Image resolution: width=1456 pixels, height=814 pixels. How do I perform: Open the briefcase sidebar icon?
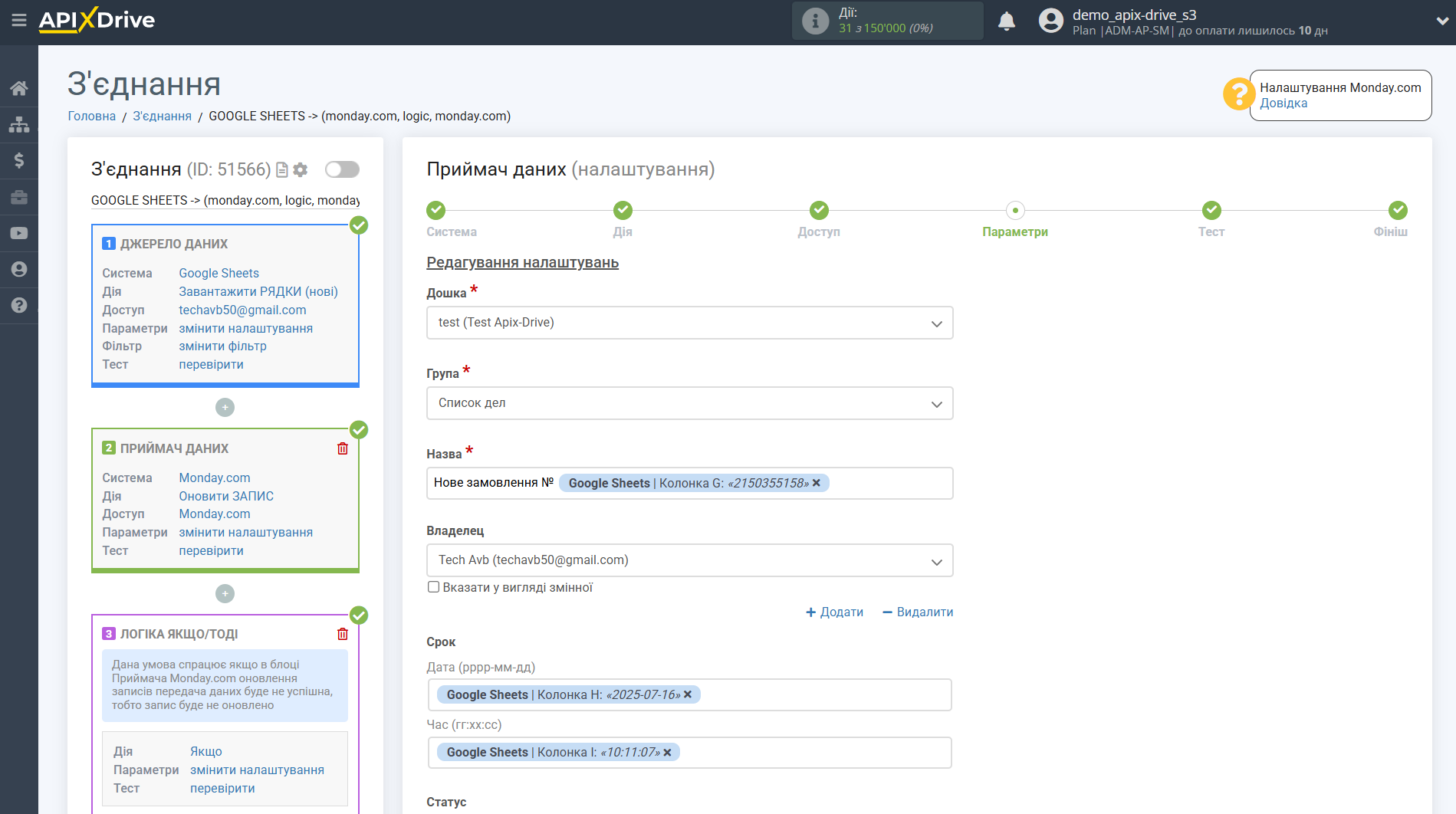coord(19,197)
